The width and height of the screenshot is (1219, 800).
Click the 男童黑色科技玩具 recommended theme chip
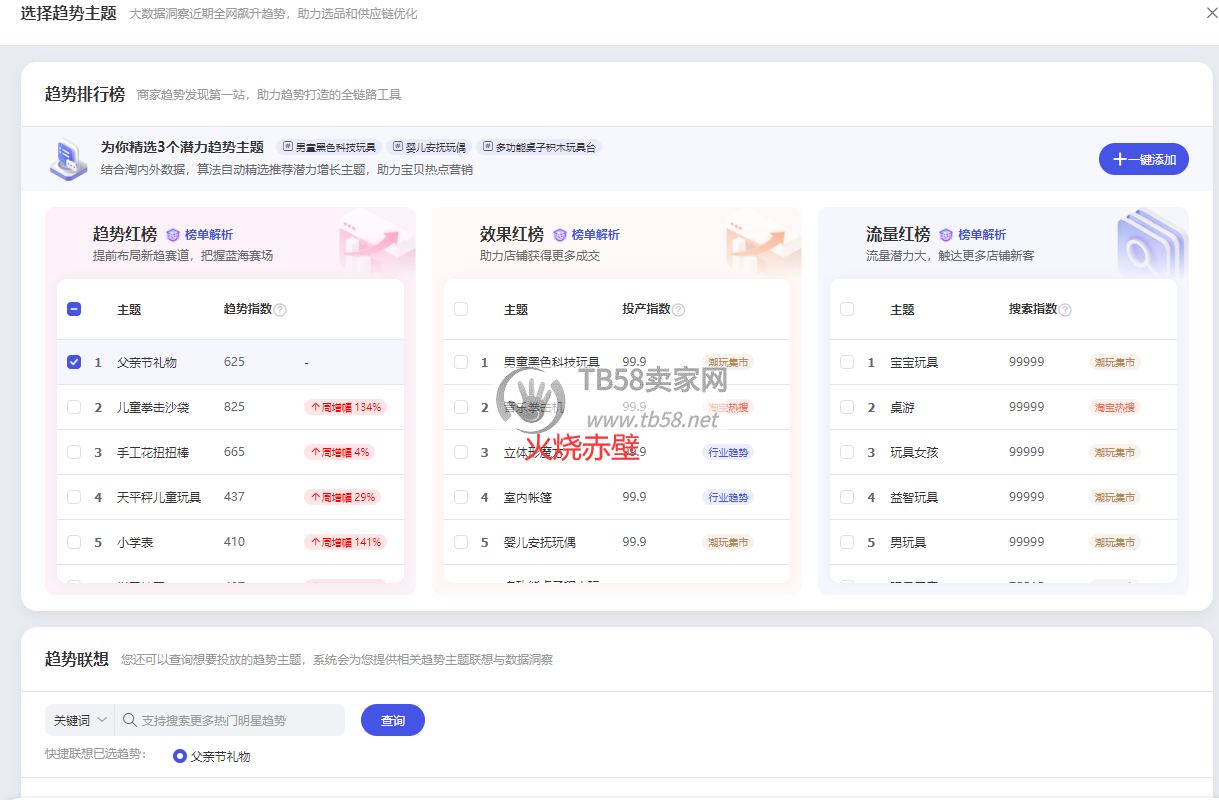point(329,147)
